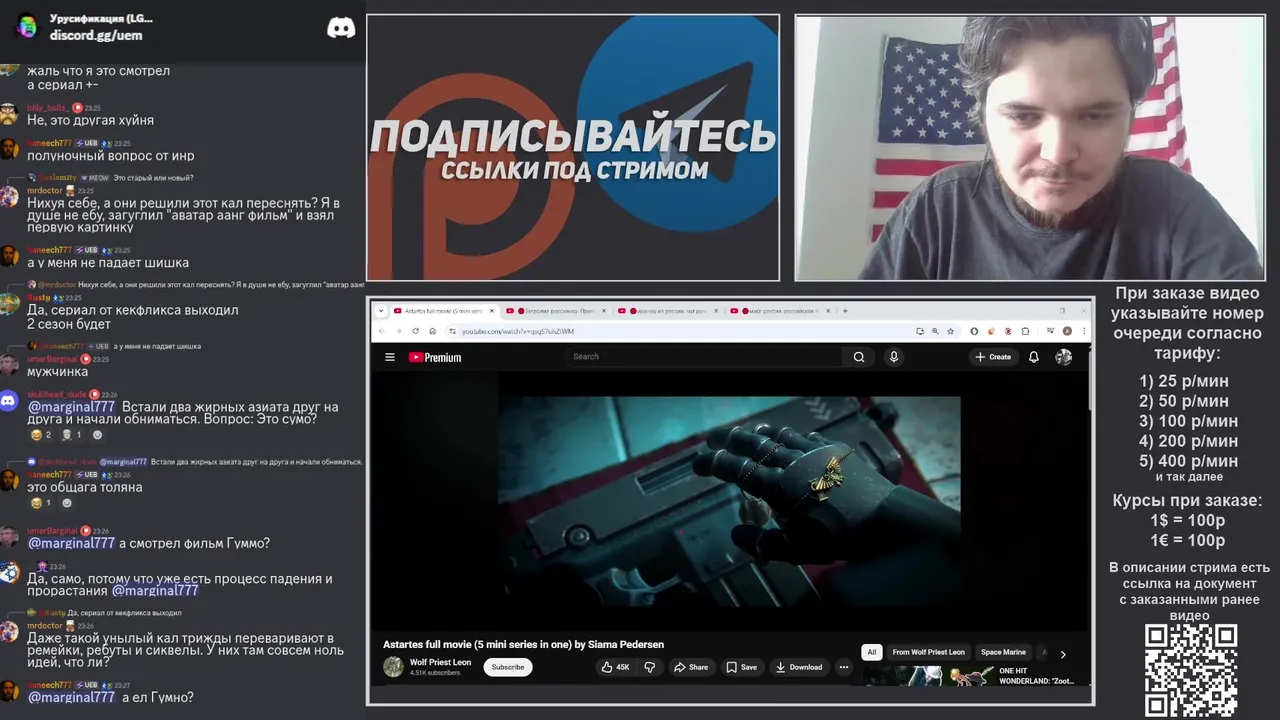Screen dimensions: 1280x720
Task: Click chat username billy_balls_
Action: (47, 108)
